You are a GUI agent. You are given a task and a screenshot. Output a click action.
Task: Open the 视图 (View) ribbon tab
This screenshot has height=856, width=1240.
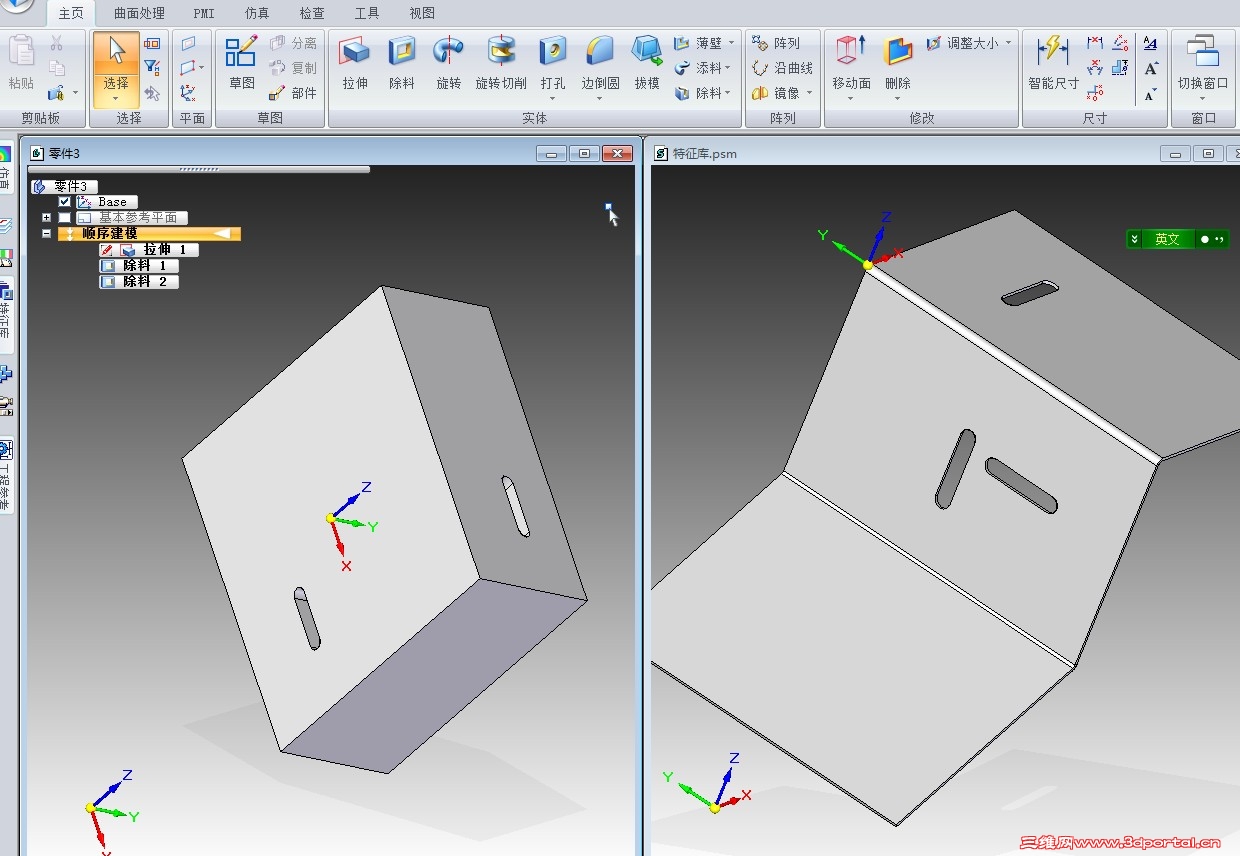422,13
